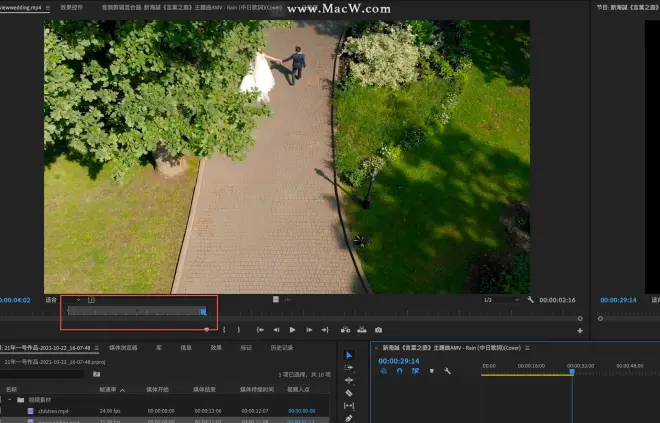660x423 pixels.
Task: Click 名称 column header
Action: [x=12, y=390]
